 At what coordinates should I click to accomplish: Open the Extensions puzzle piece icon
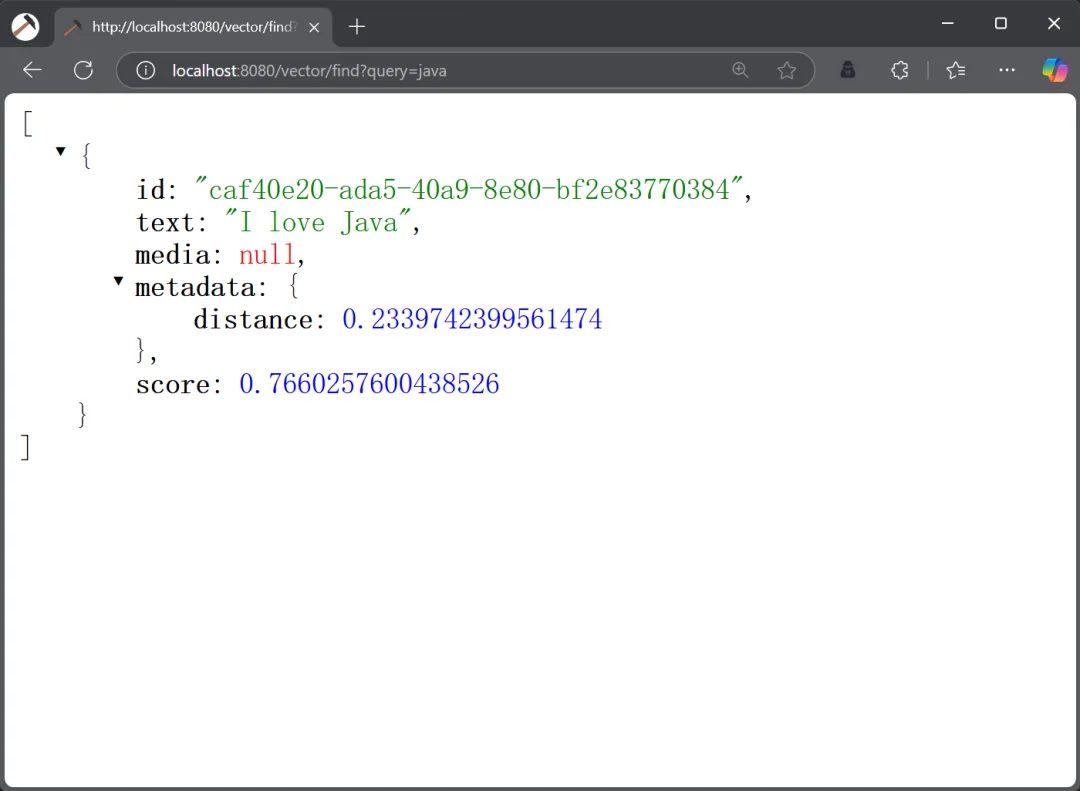point(899,70)
